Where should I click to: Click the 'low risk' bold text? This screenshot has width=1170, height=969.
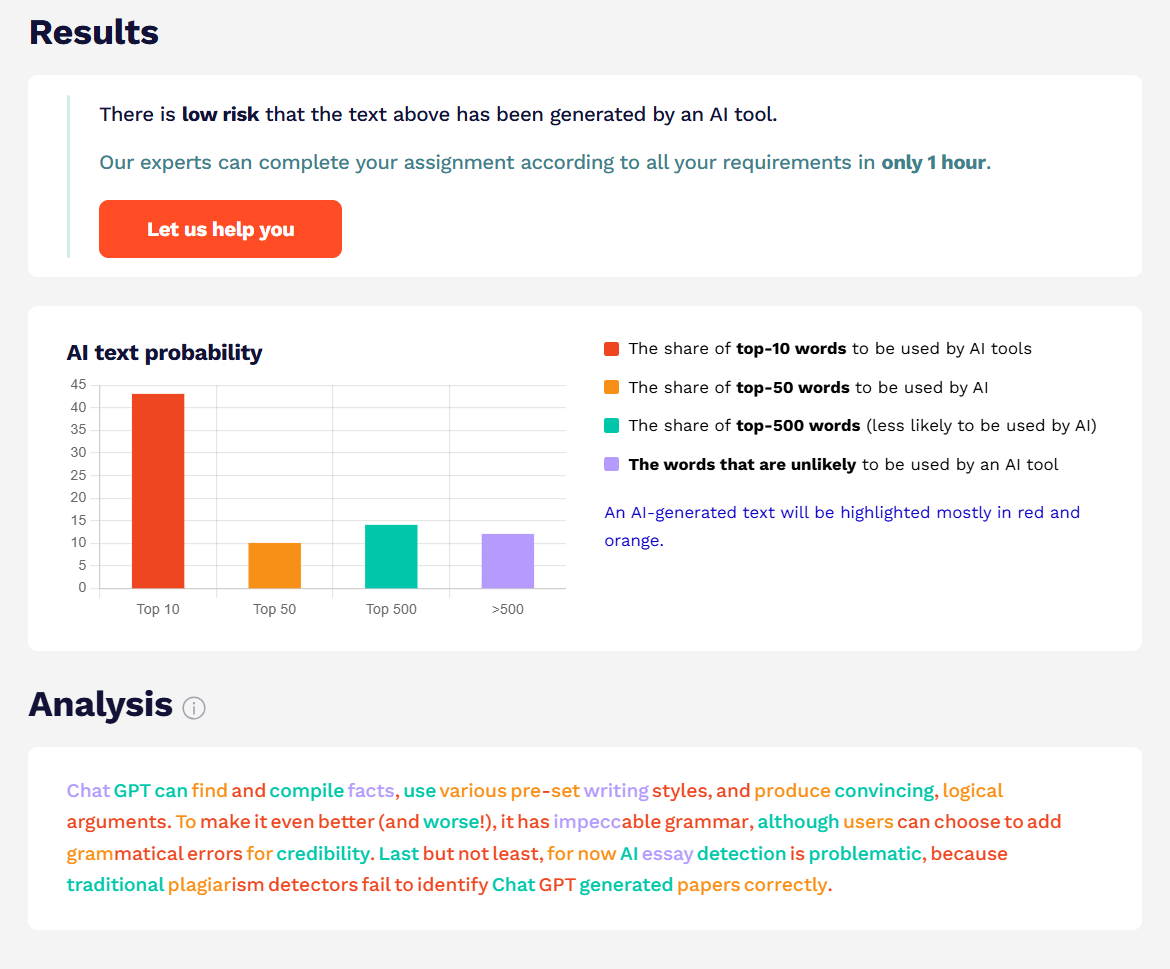pyautogui.click(x=220, y=114)
